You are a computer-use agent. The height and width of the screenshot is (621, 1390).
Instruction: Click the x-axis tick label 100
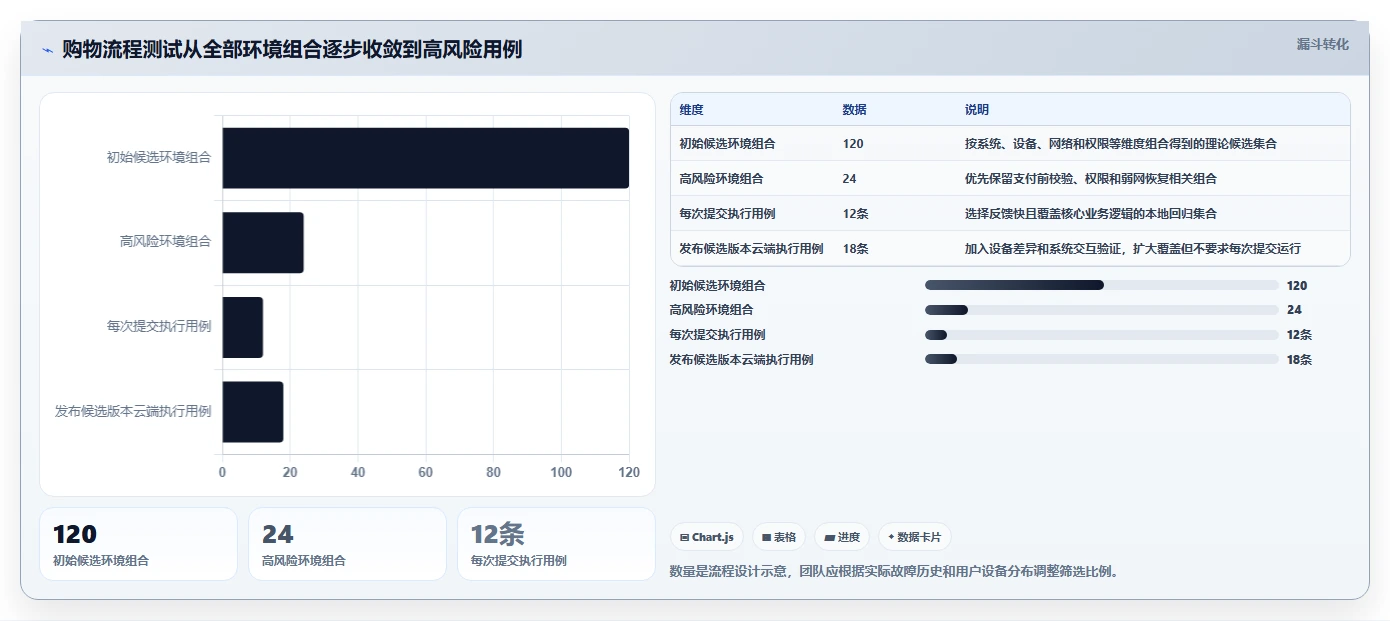click(561, 473)
